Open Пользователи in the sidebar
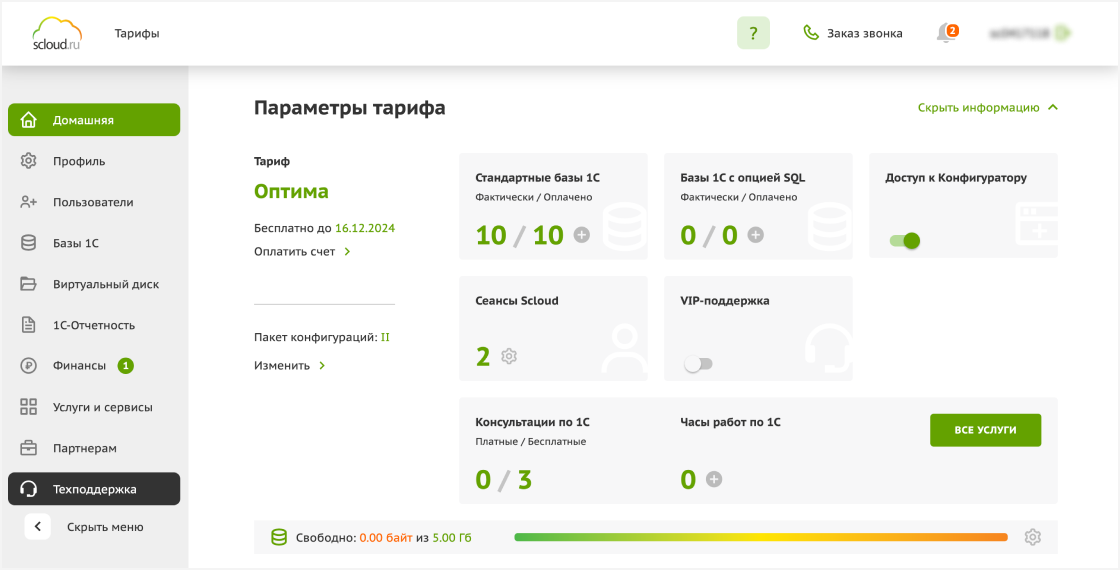1120x570 pixels. point(94,202)
